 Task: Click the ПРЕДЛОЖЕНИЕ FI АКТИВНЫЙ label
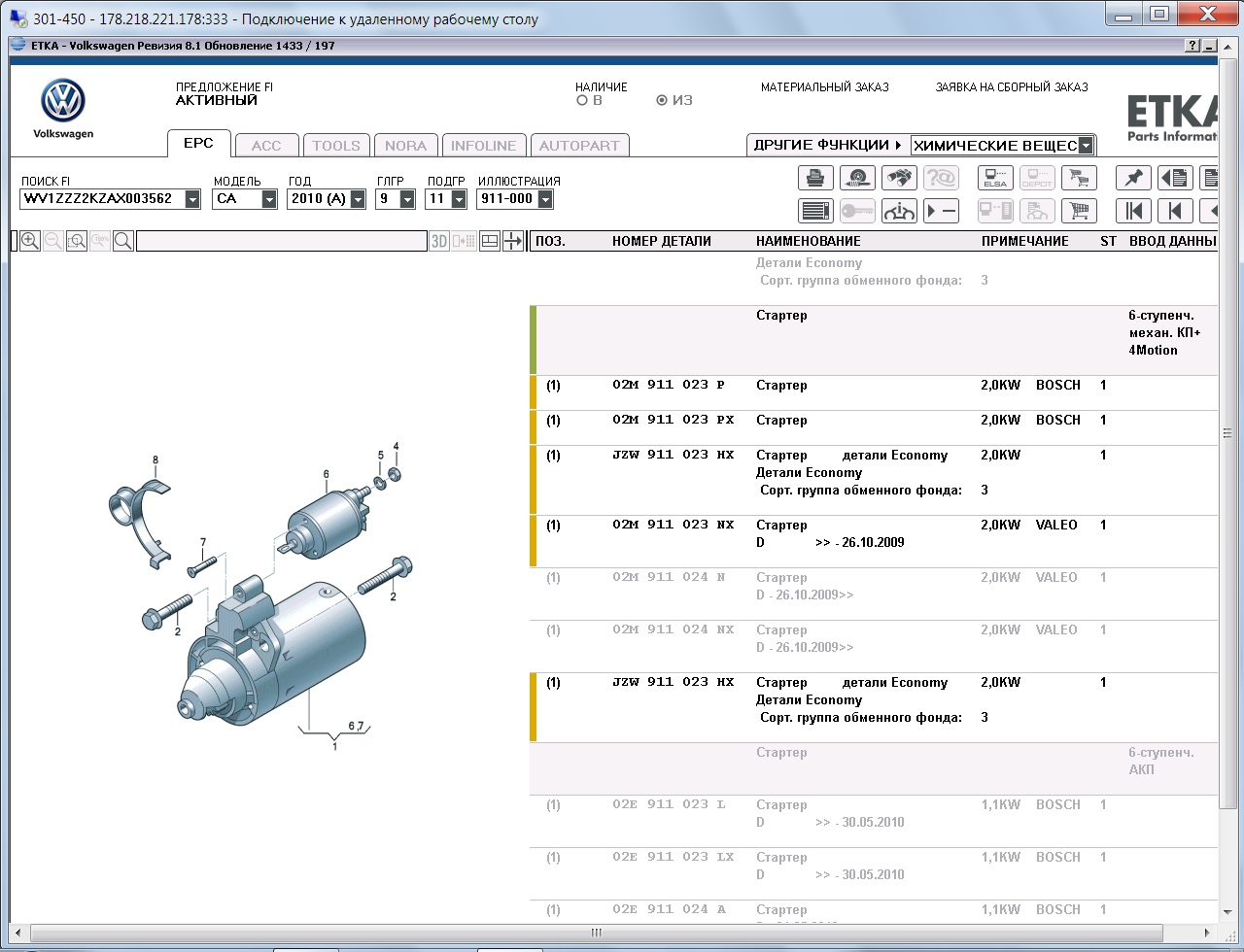[225, 93]
